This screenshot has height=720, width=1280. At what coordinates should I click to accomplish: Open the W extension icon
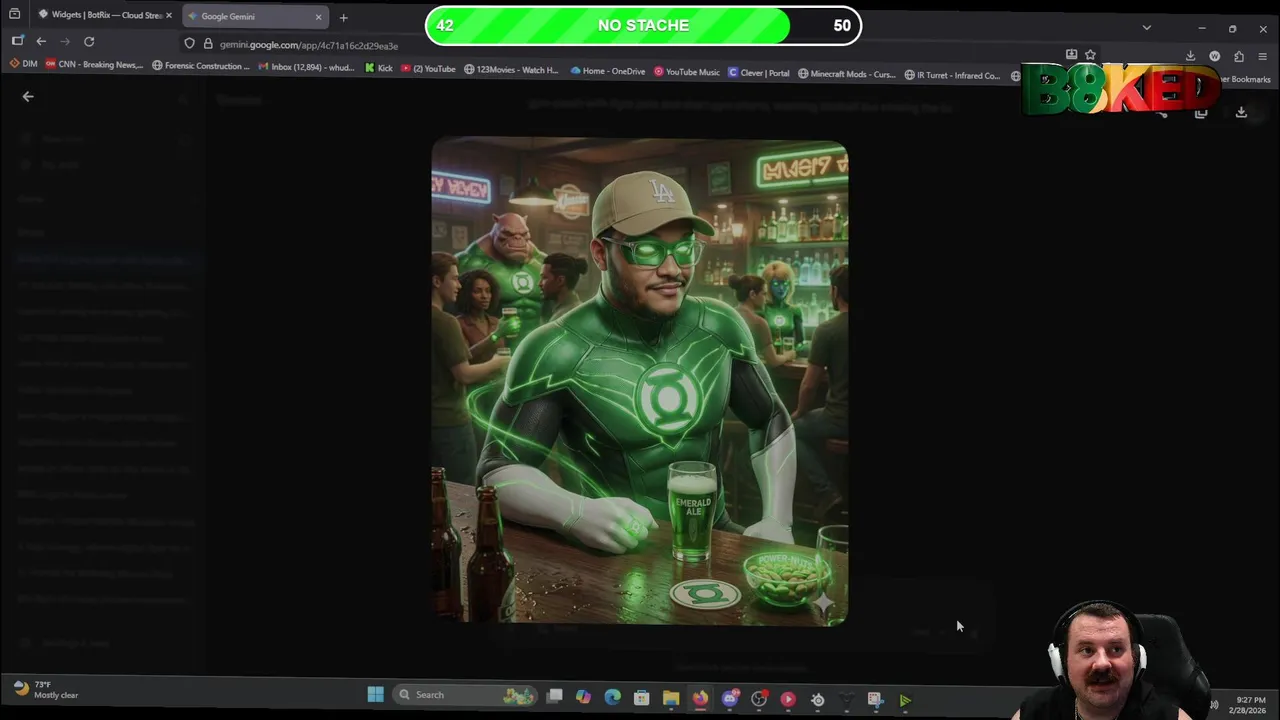coord(1214,56)
